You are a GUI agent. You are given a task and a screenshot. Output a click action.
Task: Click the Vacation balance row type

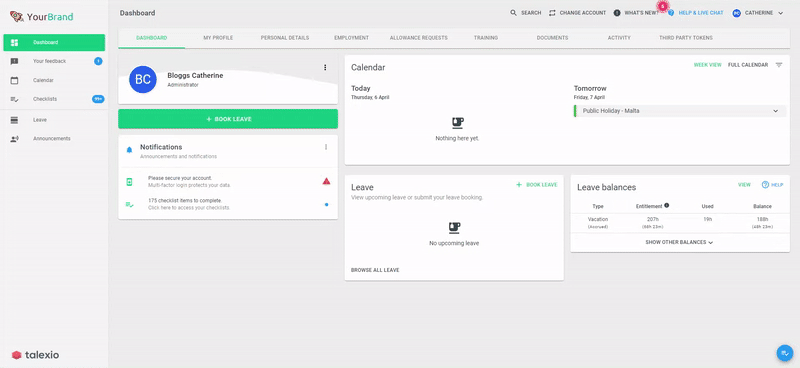pyautogui.click(x=597, y=219)
